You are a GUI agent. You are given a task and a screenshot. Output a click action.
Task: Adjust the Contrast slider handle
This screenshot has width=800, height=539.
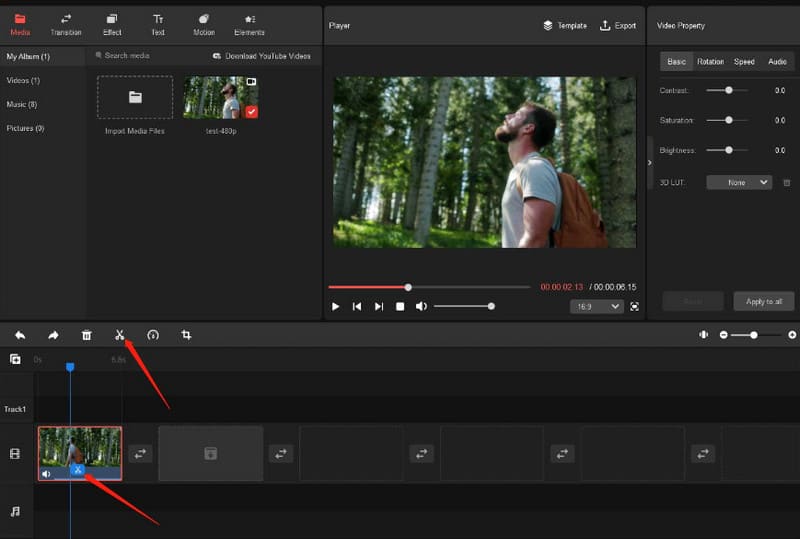[x=729, y=90]
